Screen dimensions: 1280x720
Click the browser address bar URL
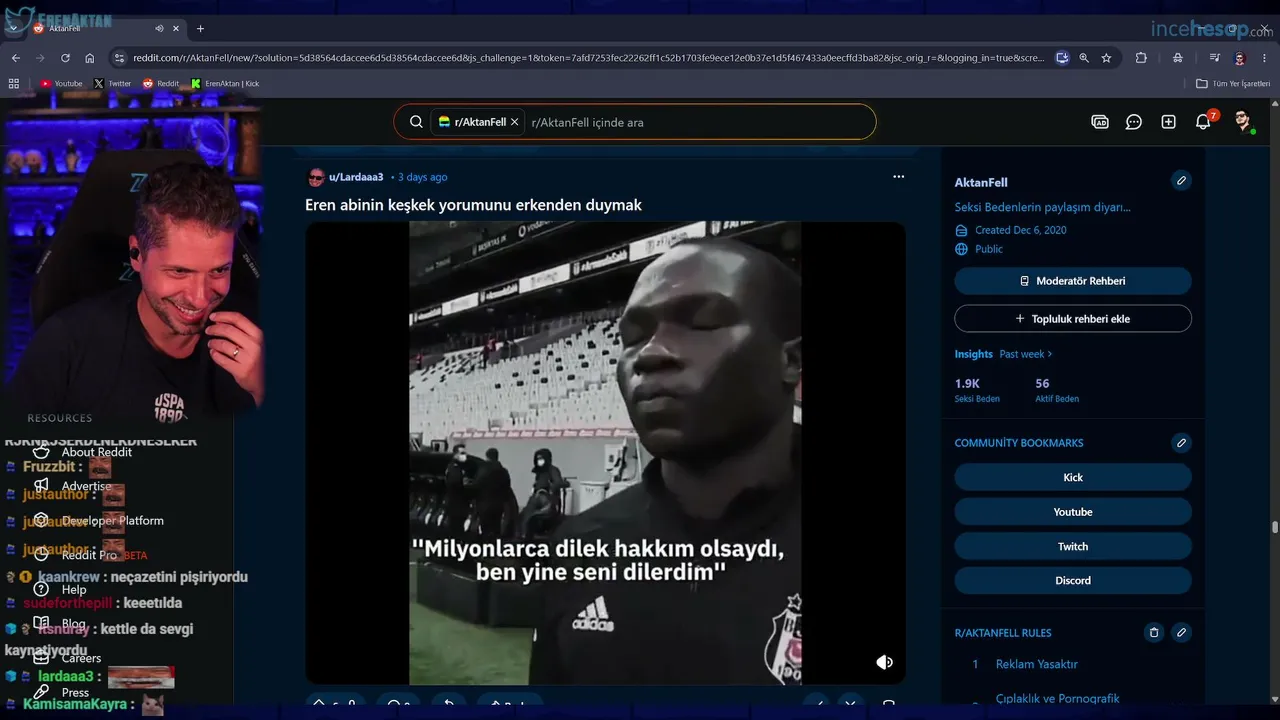(588, 58)
